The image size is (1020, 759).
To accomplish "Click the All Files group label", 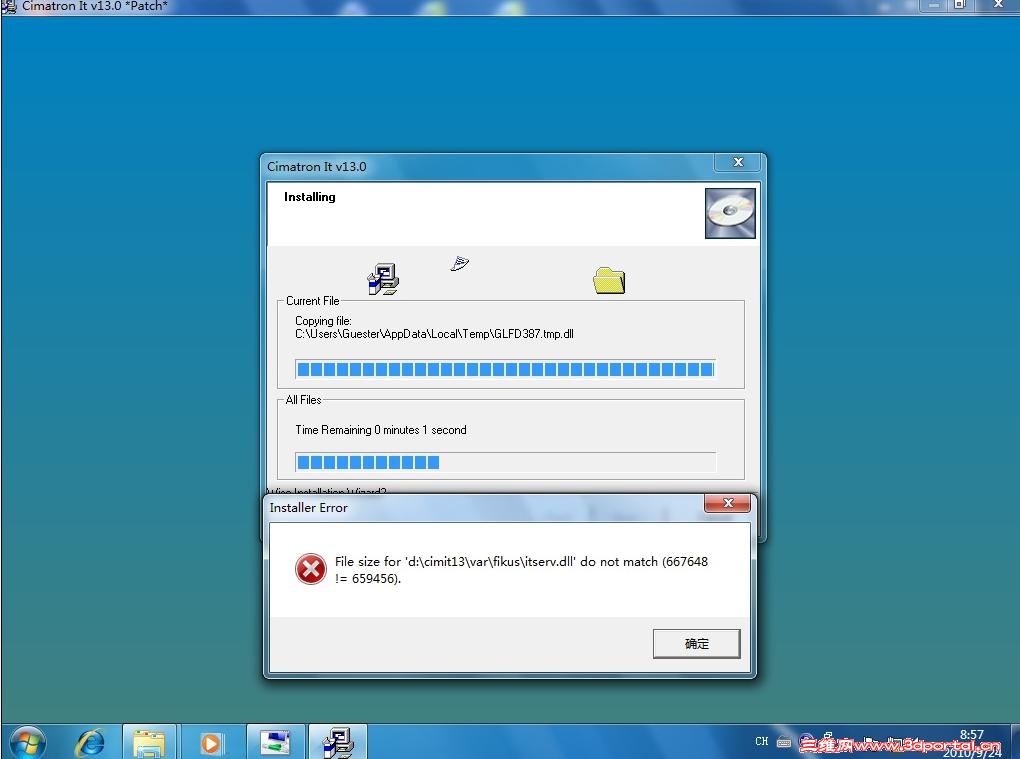I will pos(303,400).
